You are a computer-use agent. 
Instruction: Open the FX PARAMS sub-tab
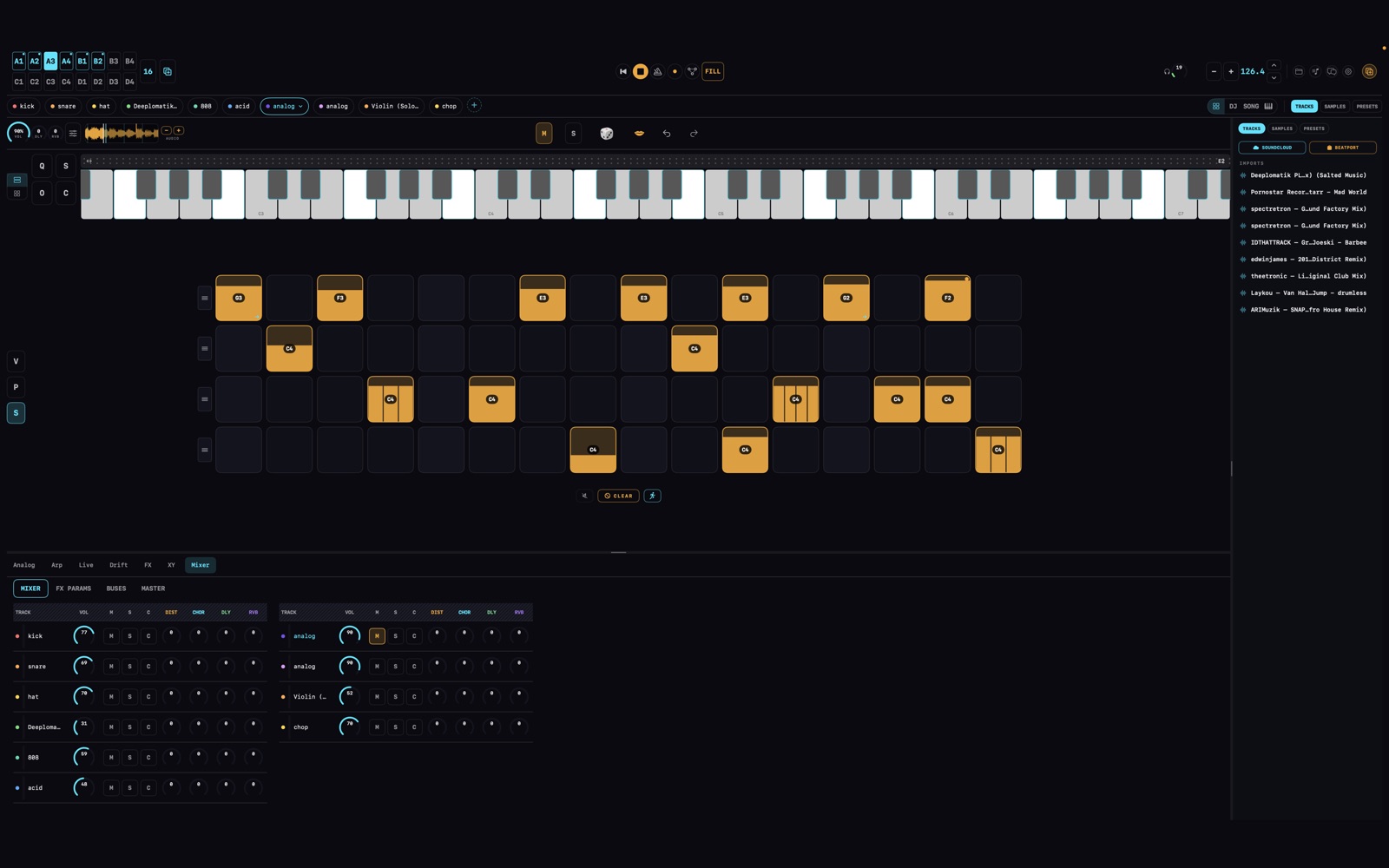point(74,589)
